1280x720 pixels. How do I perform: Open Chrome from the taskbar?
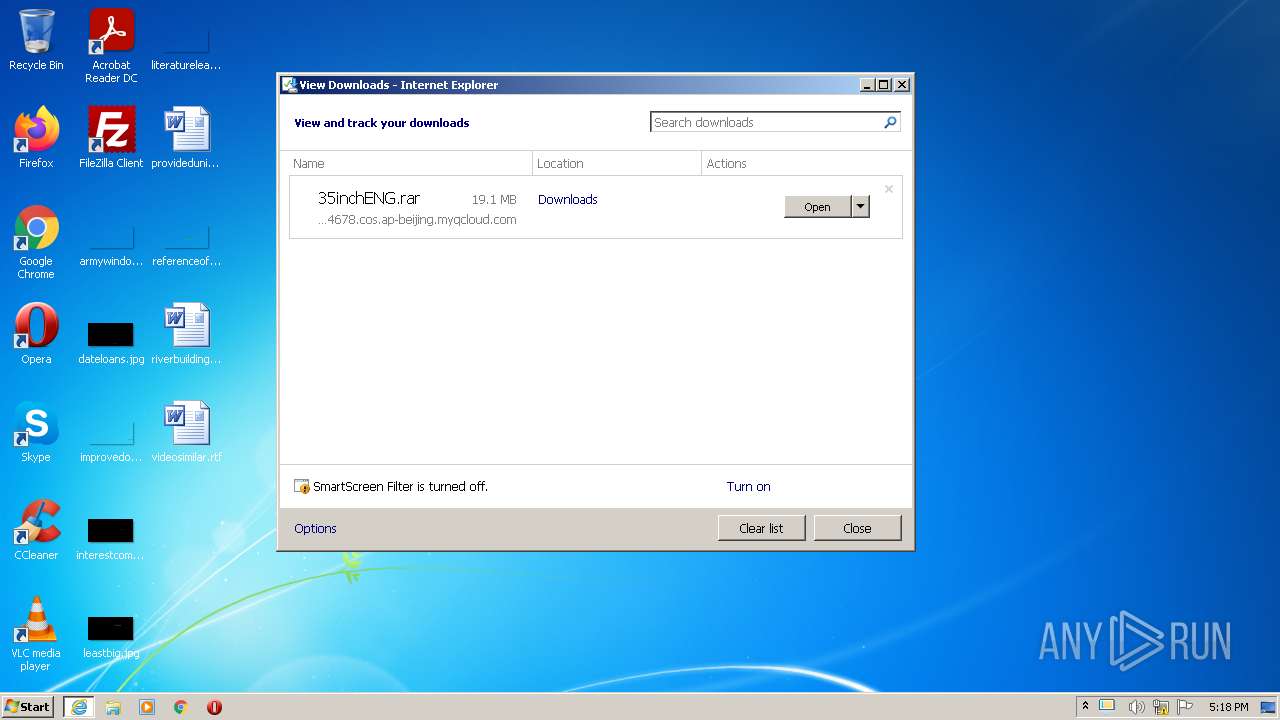pos(181,707)
